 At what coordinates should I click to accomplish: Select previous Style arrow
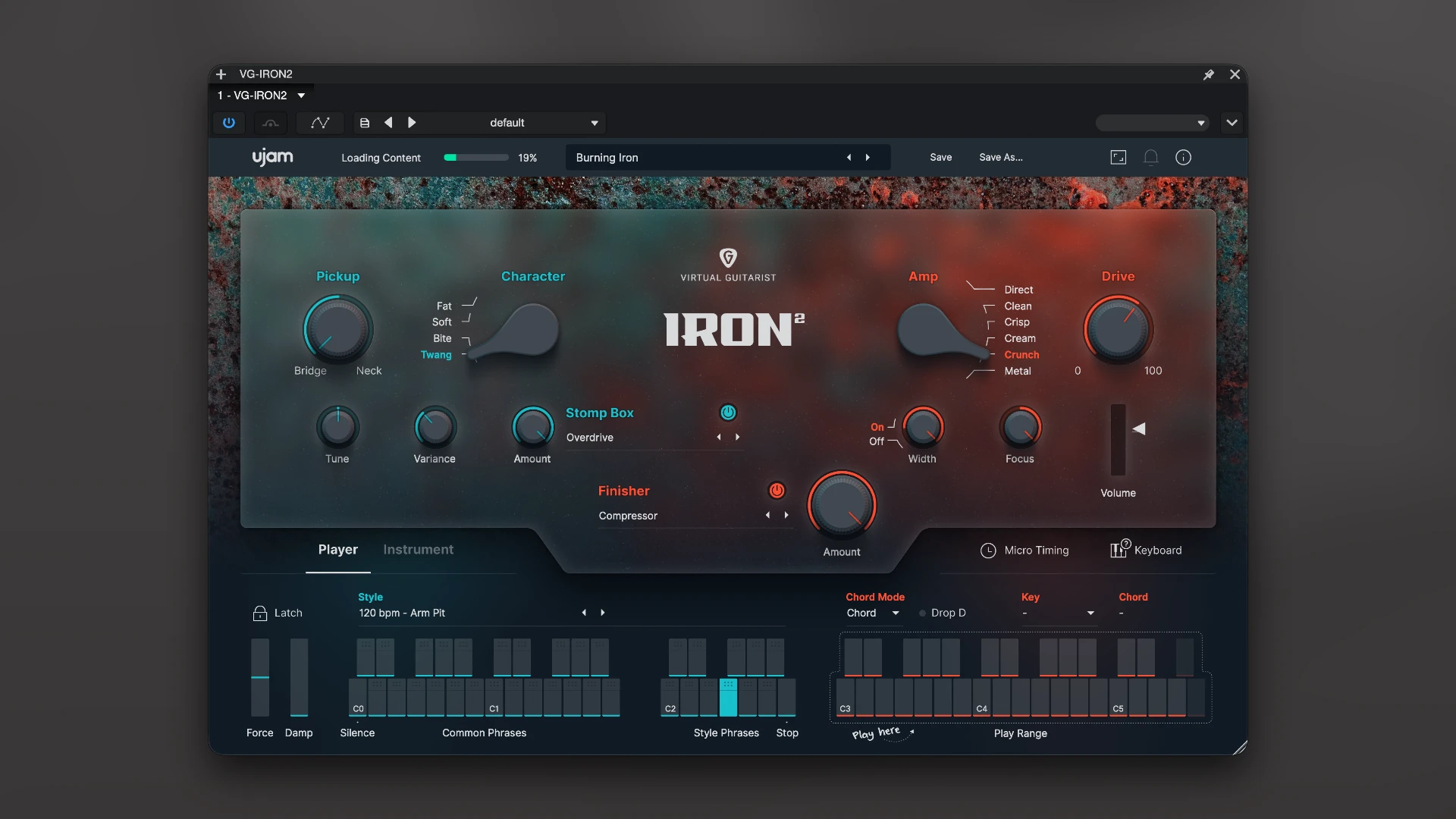[x=584, y=613]
